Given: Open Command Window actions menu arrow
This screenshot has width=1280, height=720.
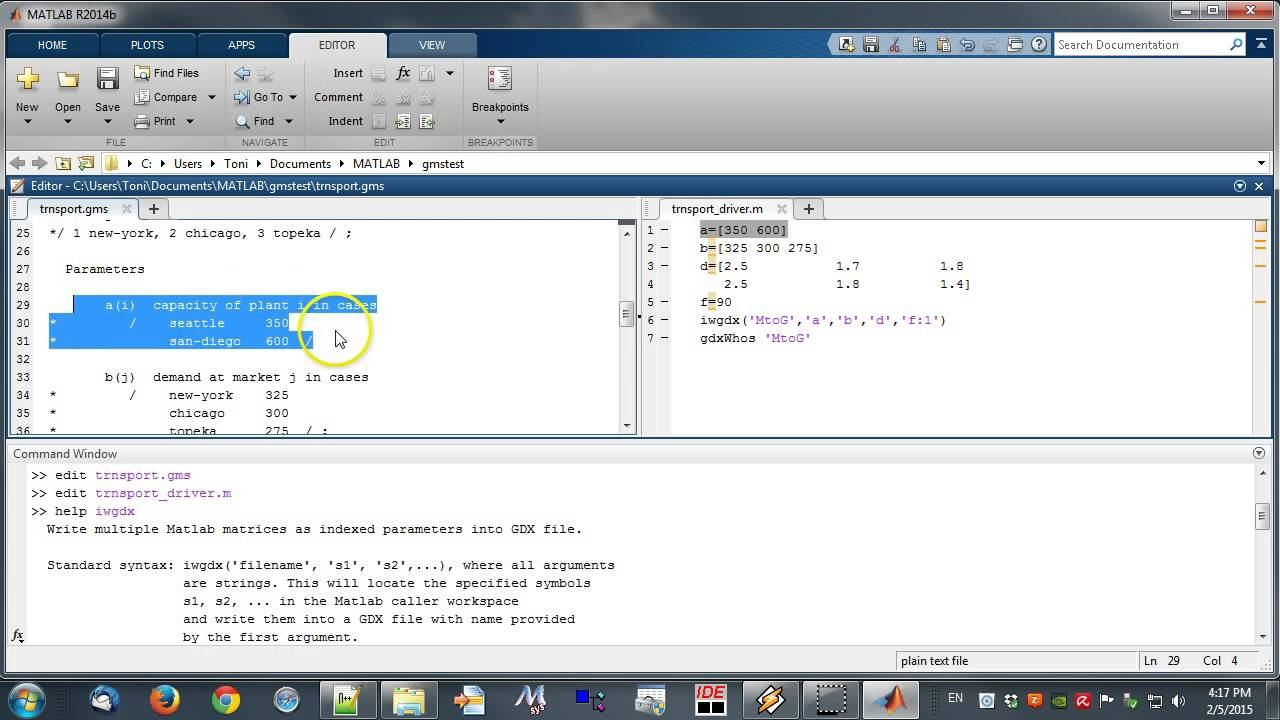Looking at the screenshot, I should (x=1259, y=453).
